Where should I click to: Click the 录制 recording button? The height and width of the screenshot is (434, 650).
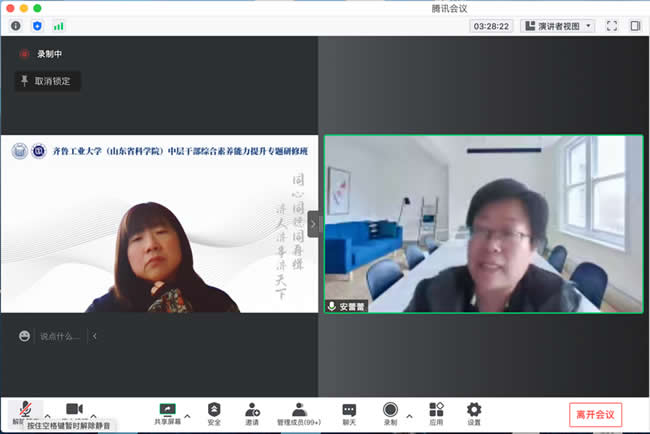[x=390, y=413]
